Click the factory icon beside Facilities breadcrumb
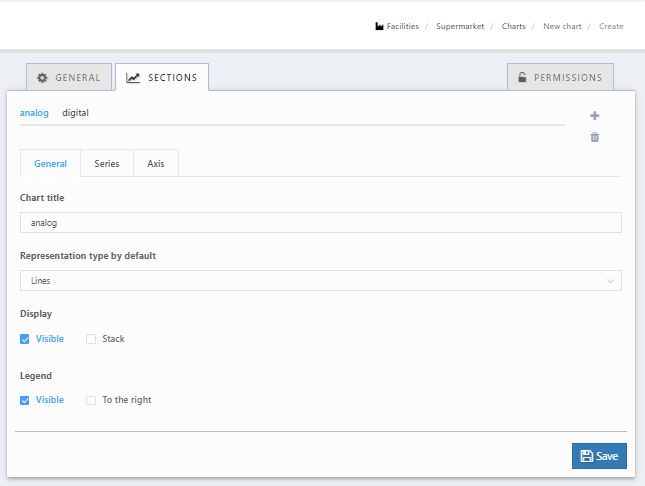The height and width of the screenshot is (486, 645). 379,26
